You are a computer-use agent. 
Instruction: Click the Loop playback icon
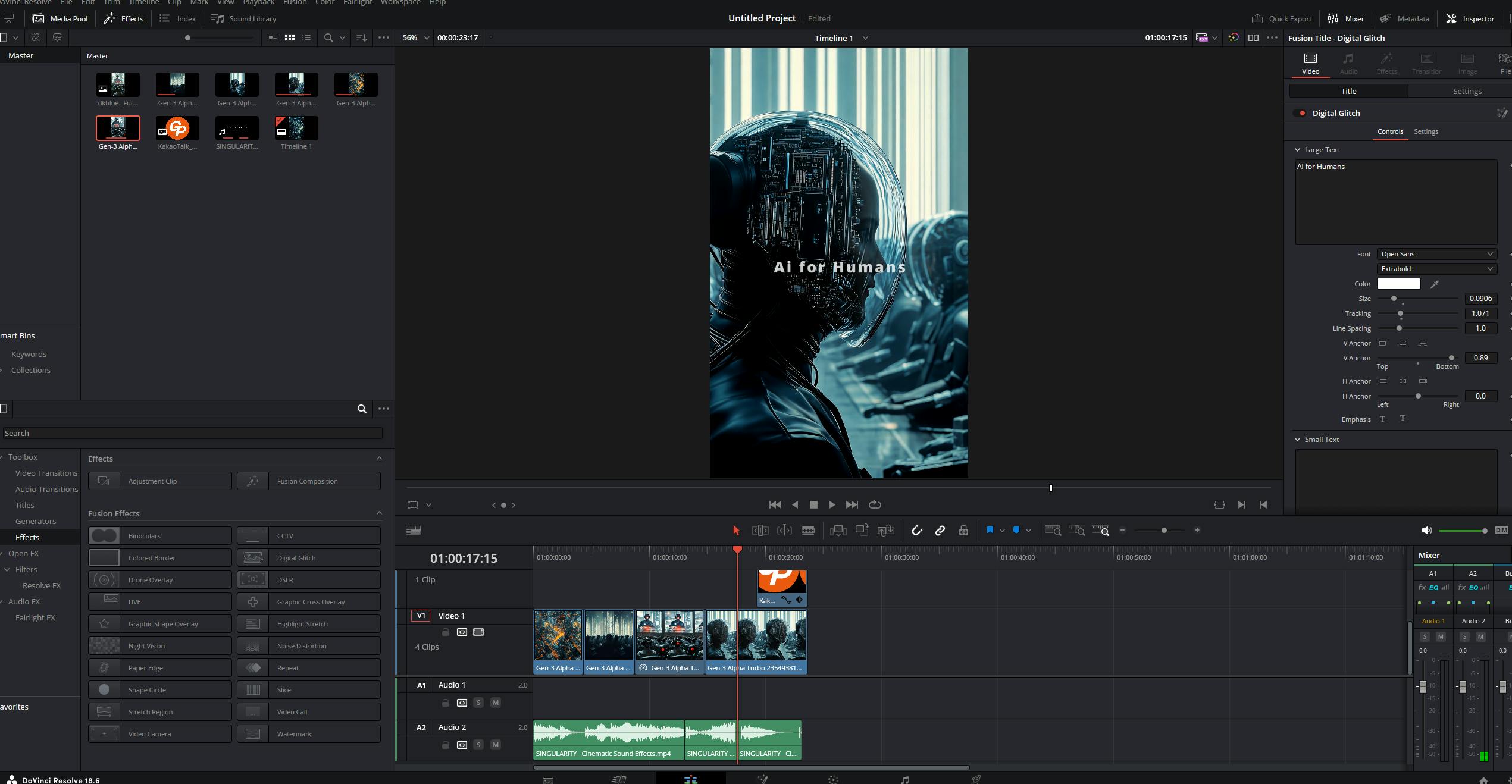(x=875, y=504)
